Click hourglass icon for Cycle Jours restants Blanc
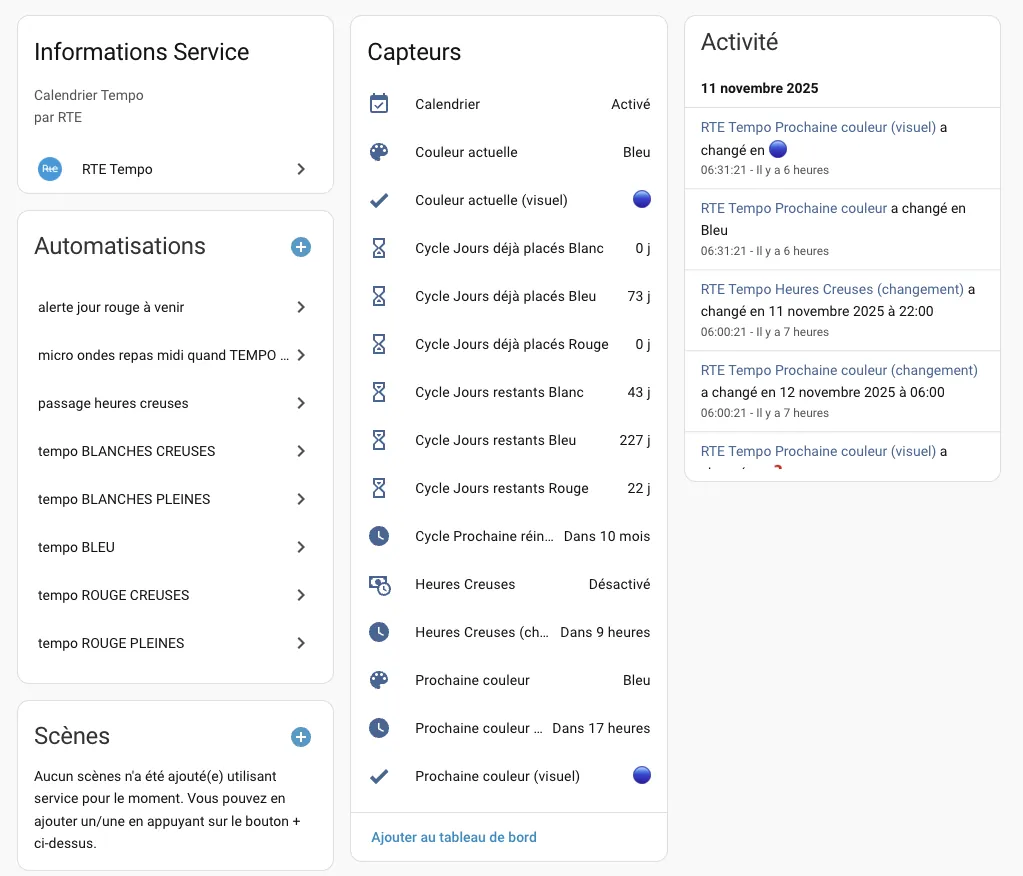 point(379,392)
